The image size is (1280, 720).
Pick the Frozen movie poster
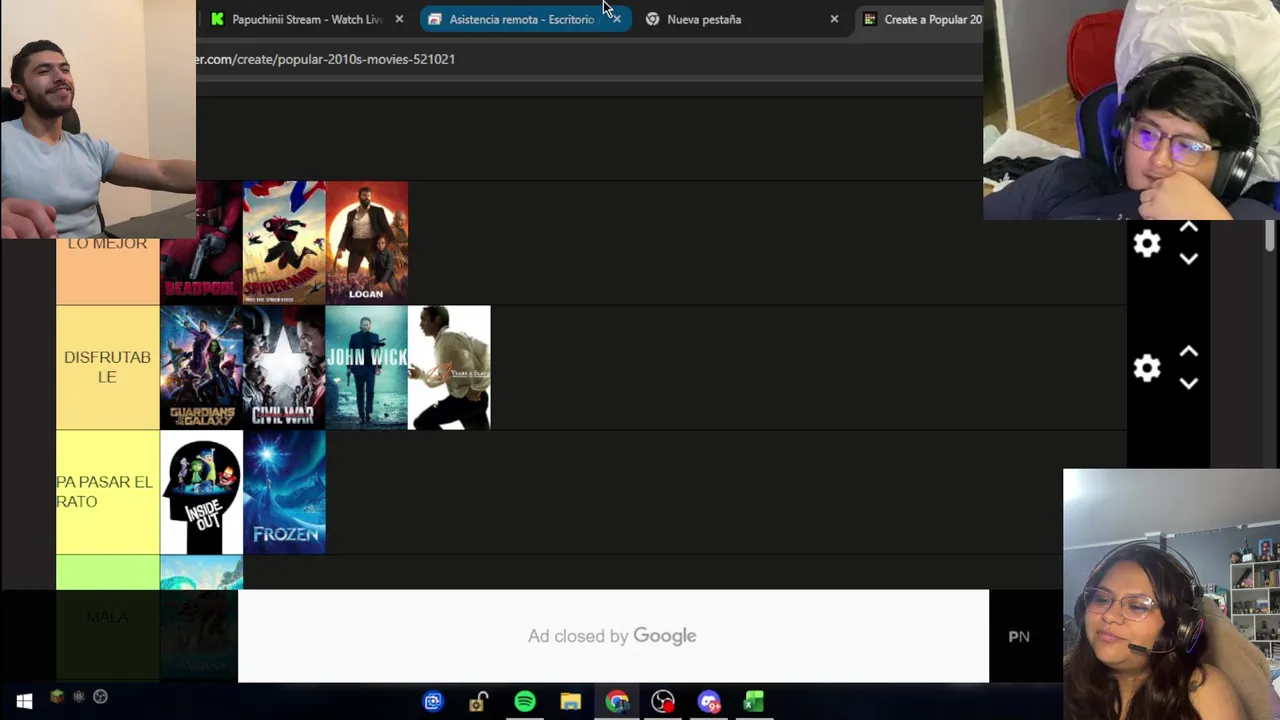pyautogui.click(x=284, y=492)
